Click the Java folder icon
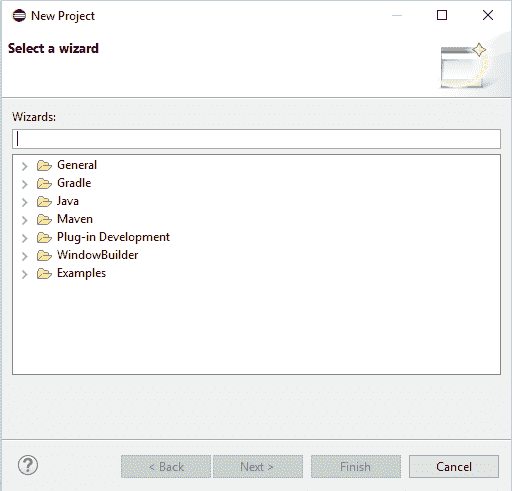 pyautogui.click(x=44, y=201)
